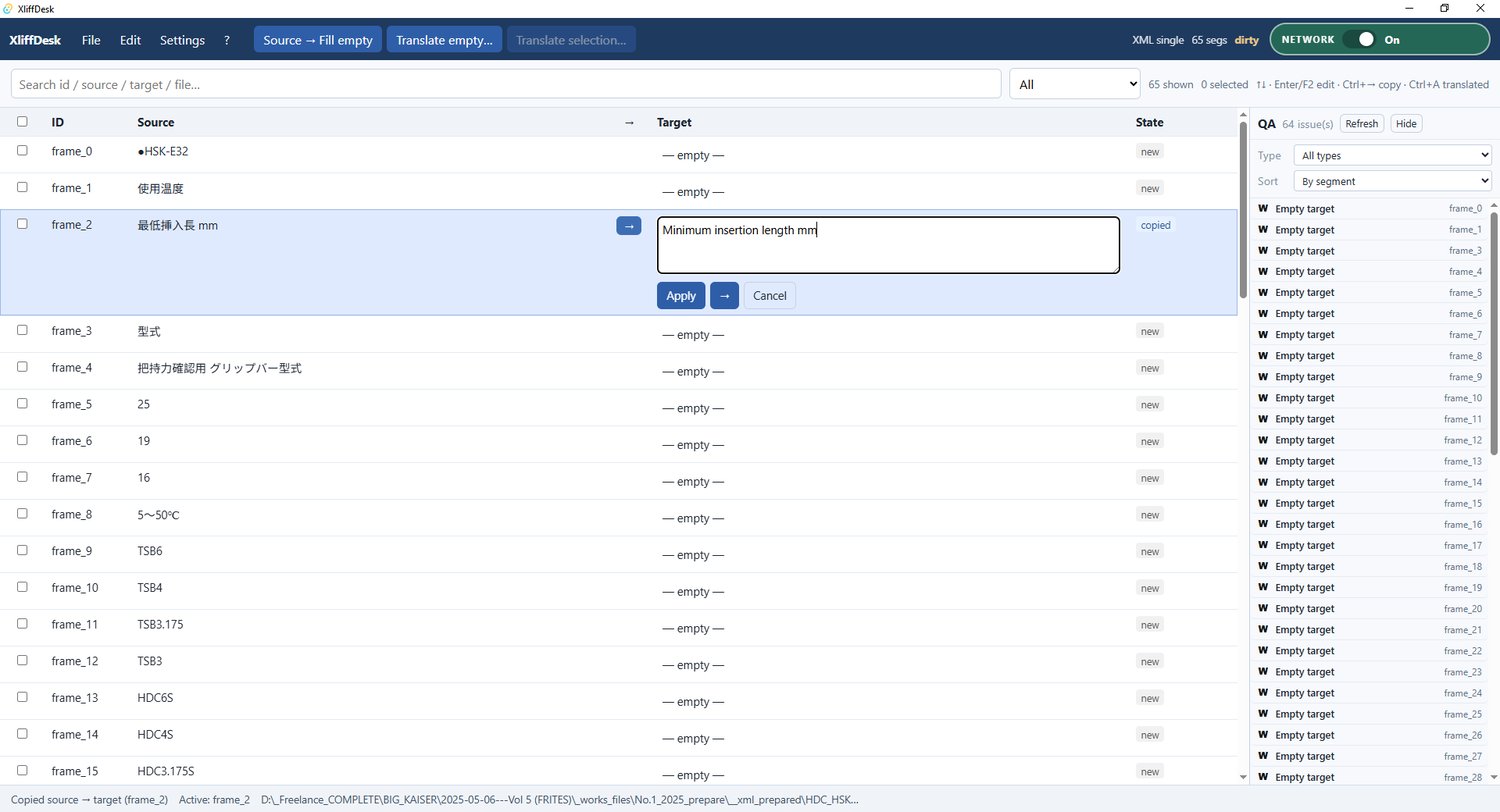Click the frame_14 ID cell
Screen dimensions: 1500x812
(x=75, y=735)
